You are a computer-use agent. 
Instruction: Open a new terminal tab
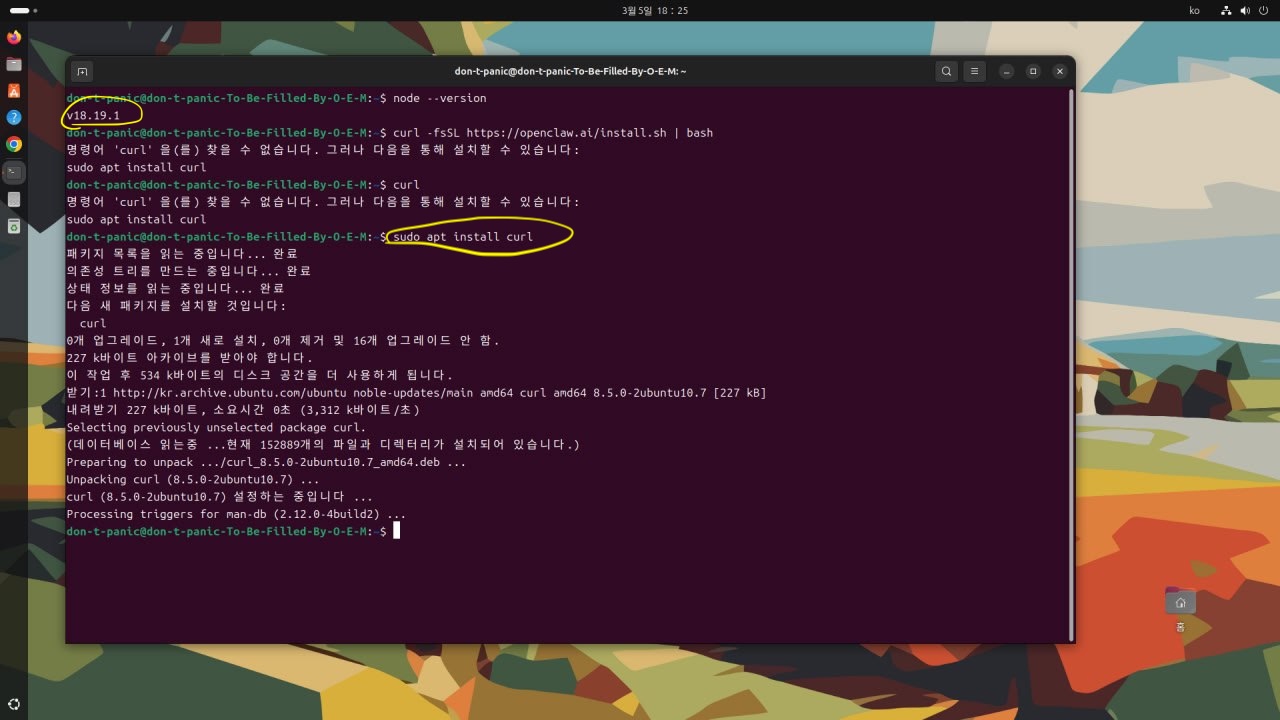81,71
